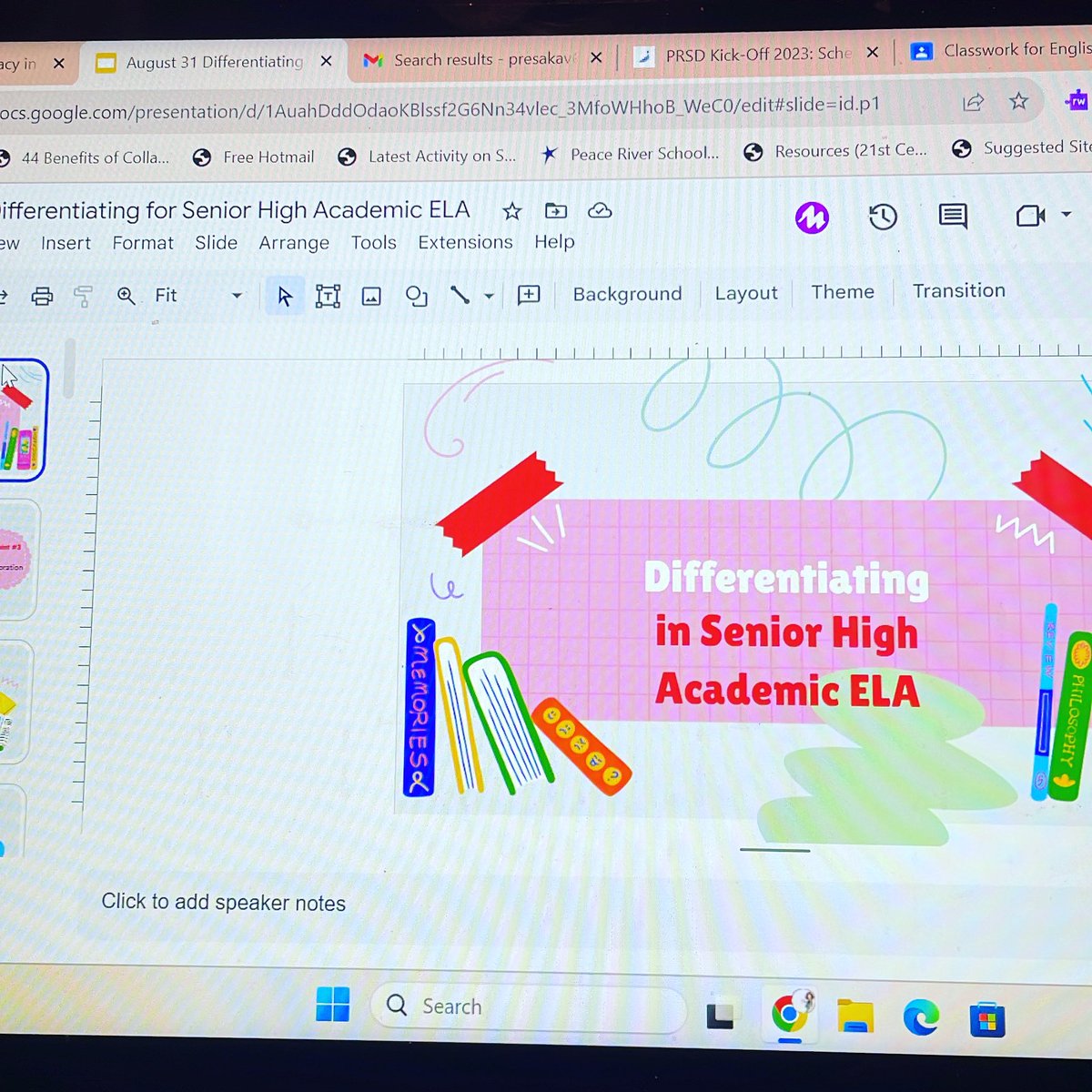Image resolution: width=1092 pixels, height=1092 pixels.
Task: Click the print icon
Action: coord(42,296)
